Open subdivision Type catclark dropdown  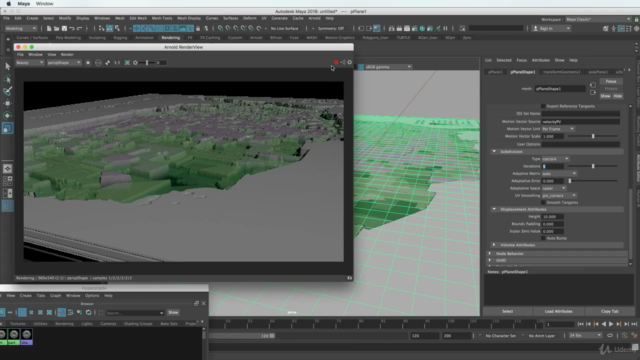(556, 159)
